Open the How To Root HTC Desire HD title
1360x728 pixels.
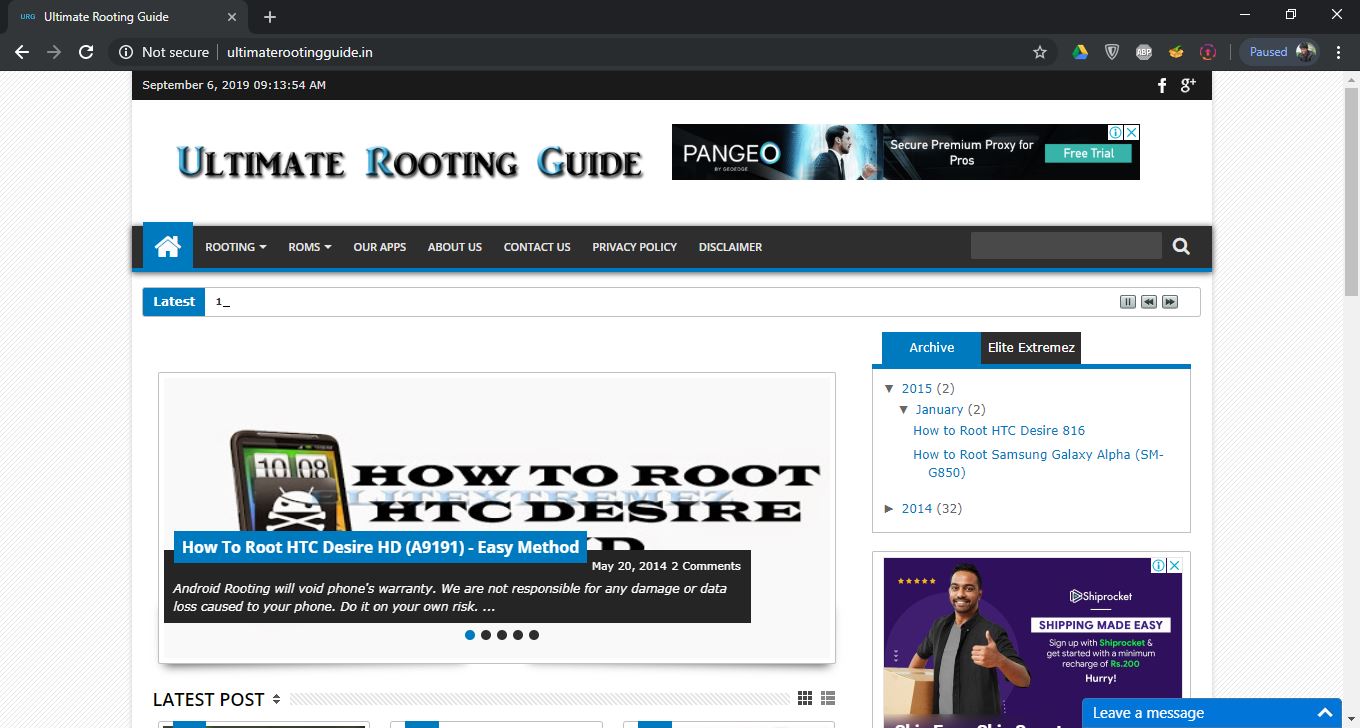(x=380, y=547)
